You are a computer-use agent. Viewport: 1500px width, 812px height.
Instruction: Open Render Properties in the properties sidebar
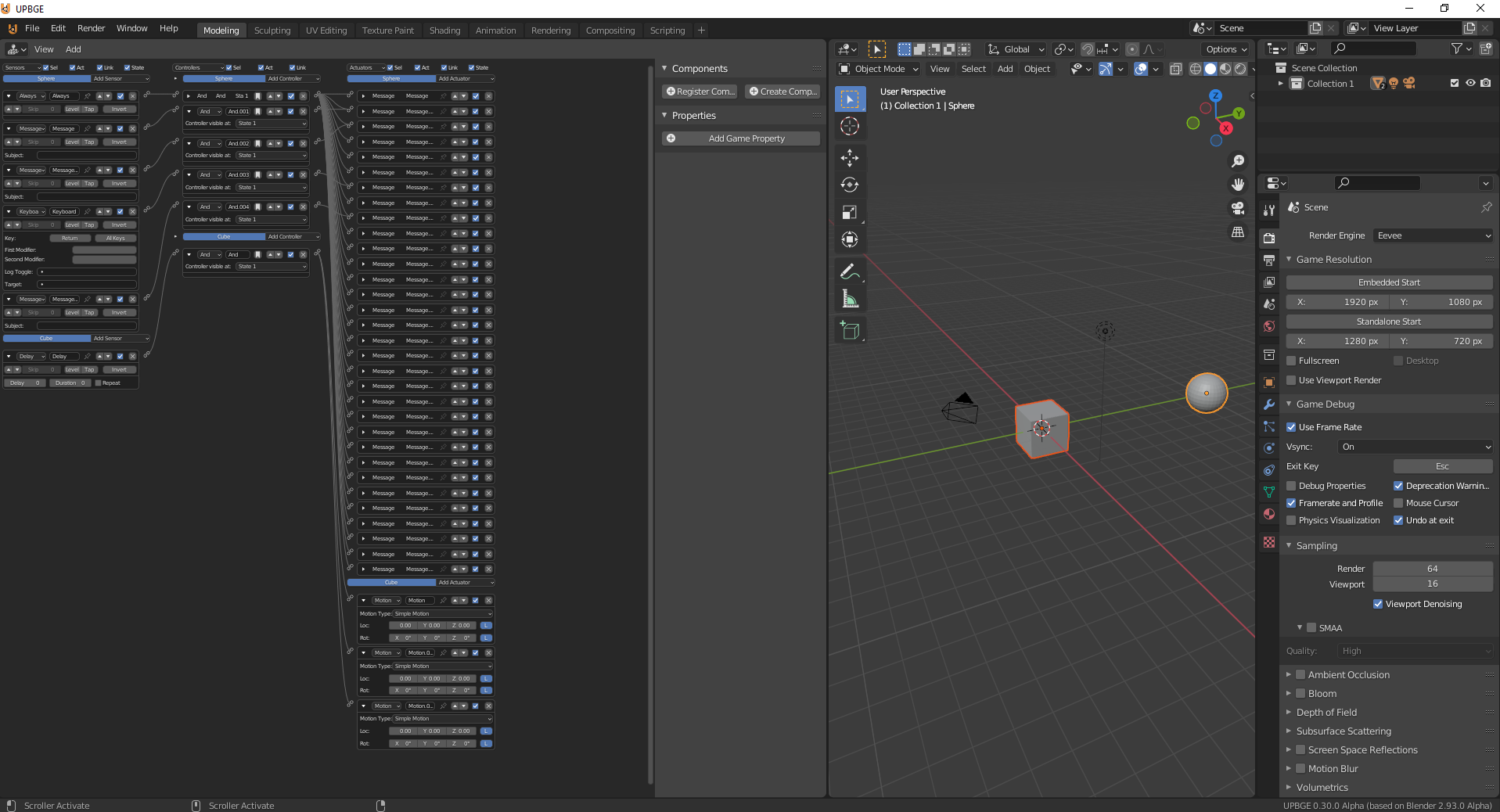(x=1269, y=238)
